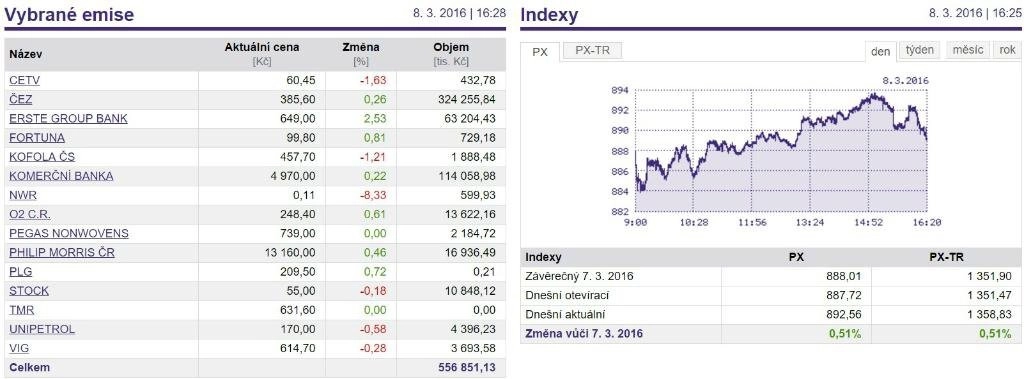
Task: Click the PX index line chart
Action: 781,151
